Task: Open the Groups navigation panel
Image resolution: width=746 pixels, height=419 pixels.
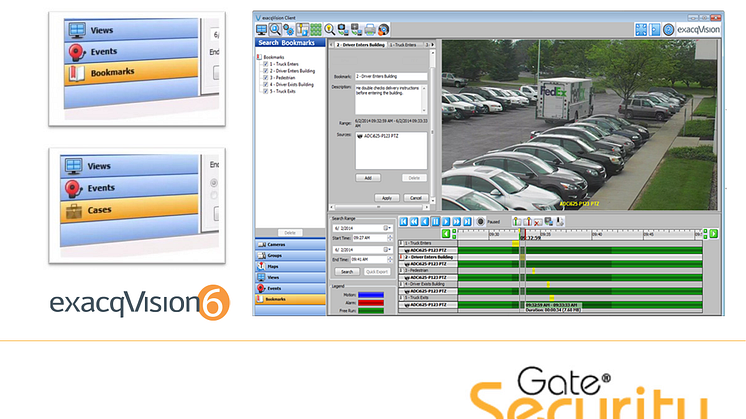Action: point(290,255)
